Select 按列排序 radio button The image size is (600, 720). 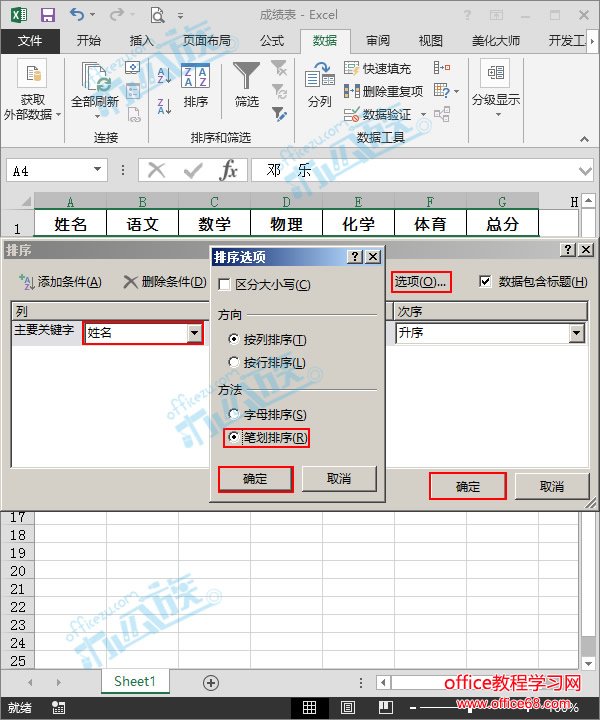(x=234, y=339)
